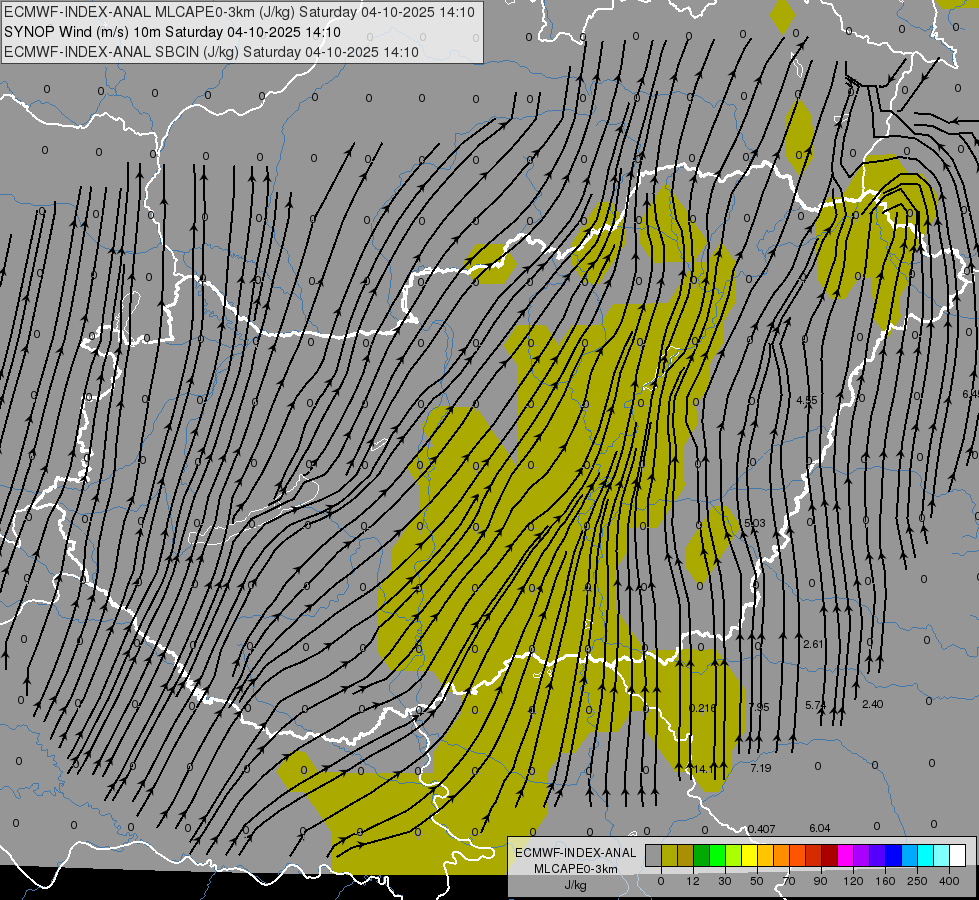Click the legend scale value 12

[x=693, y=881]
